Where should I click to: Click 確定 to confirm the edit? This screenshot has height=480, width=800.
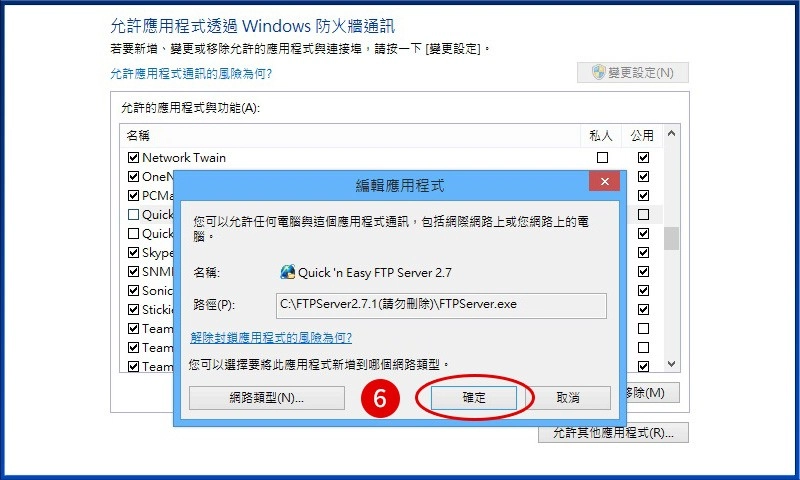pyautogui.click(x=474, y=397)
